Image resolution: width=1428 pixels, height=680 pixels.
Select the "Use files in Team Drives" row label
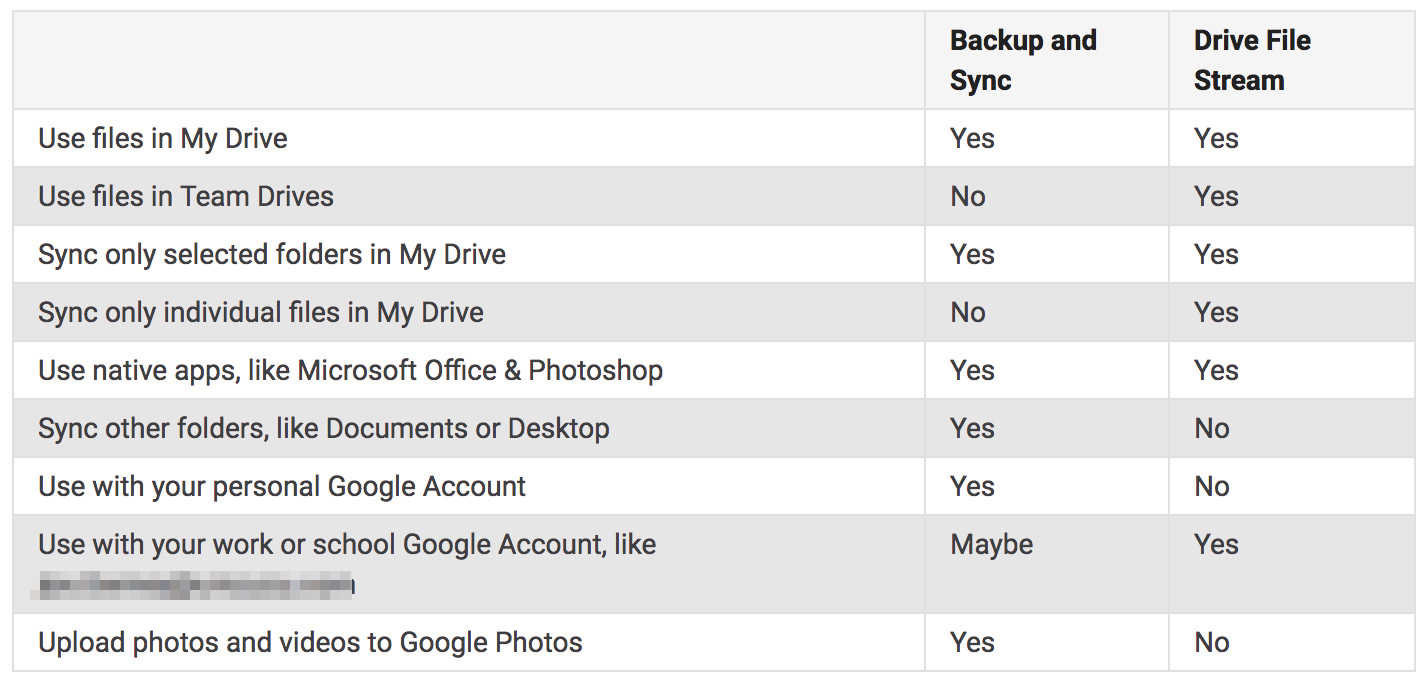(x=186, y=196)
